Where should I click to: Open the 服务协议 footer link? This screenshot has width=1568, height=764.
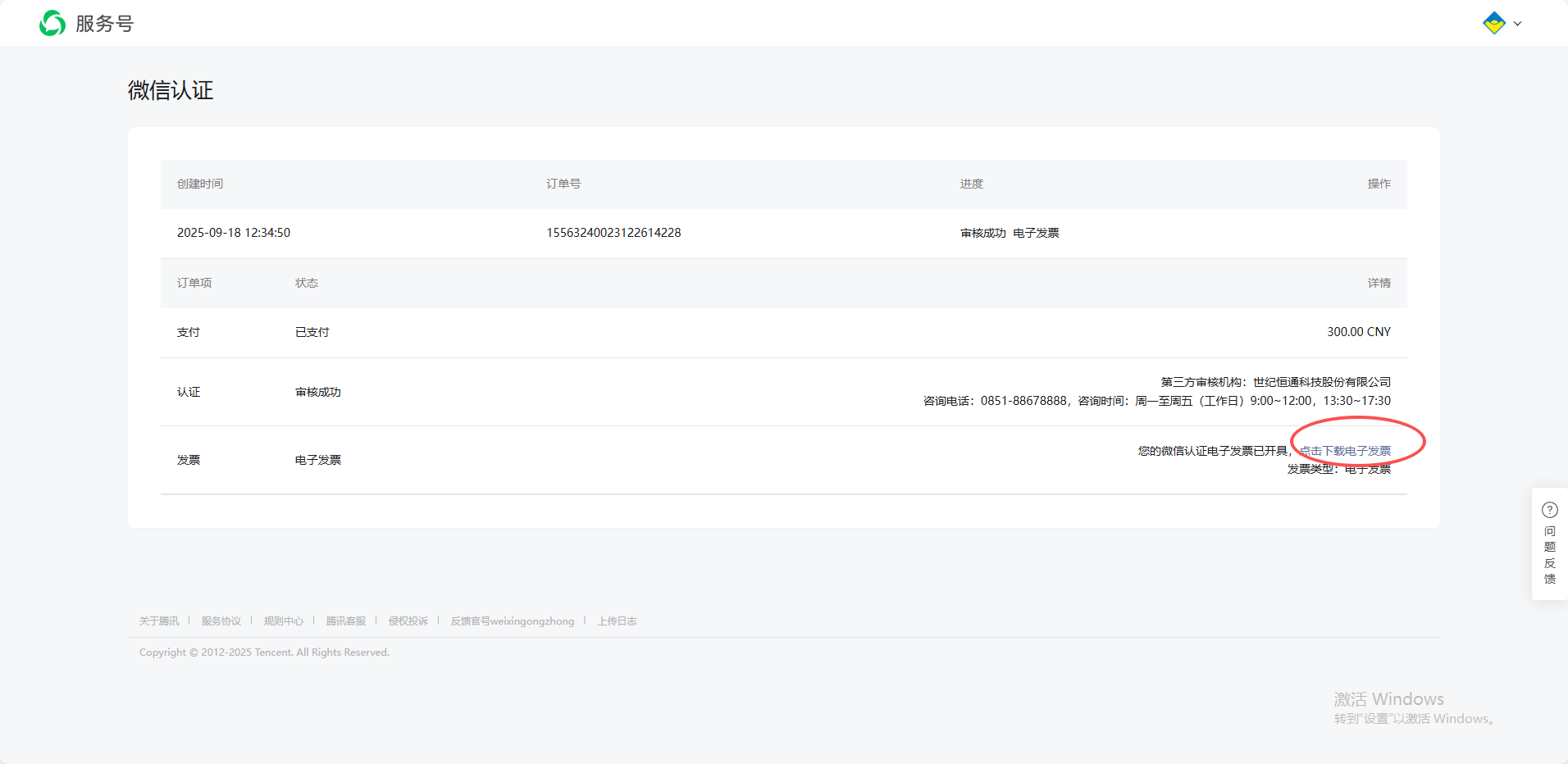pos(221,621)
